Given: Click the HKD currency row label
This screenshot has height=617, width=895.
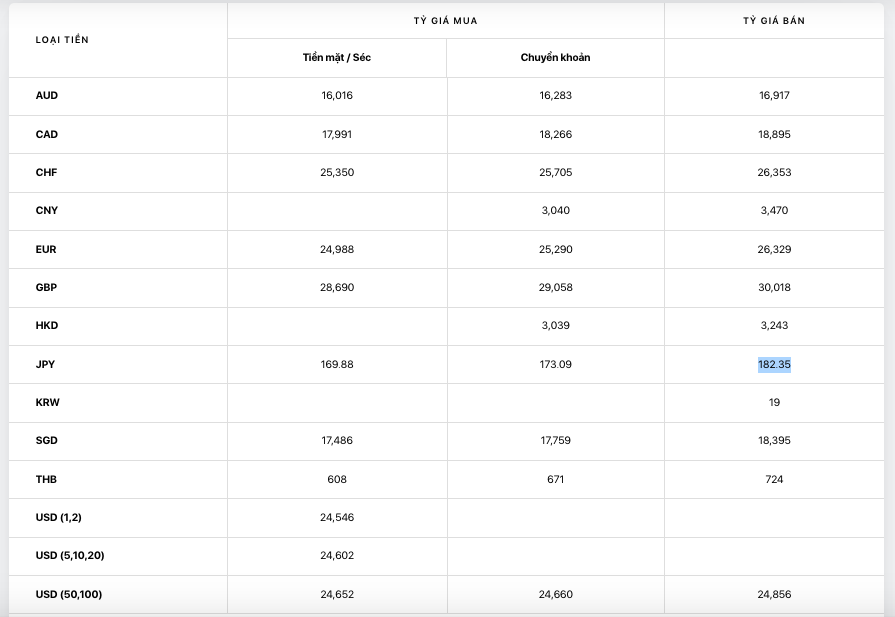Looking at the screenshot, I should pyautogui.click(x=47, y=326).
